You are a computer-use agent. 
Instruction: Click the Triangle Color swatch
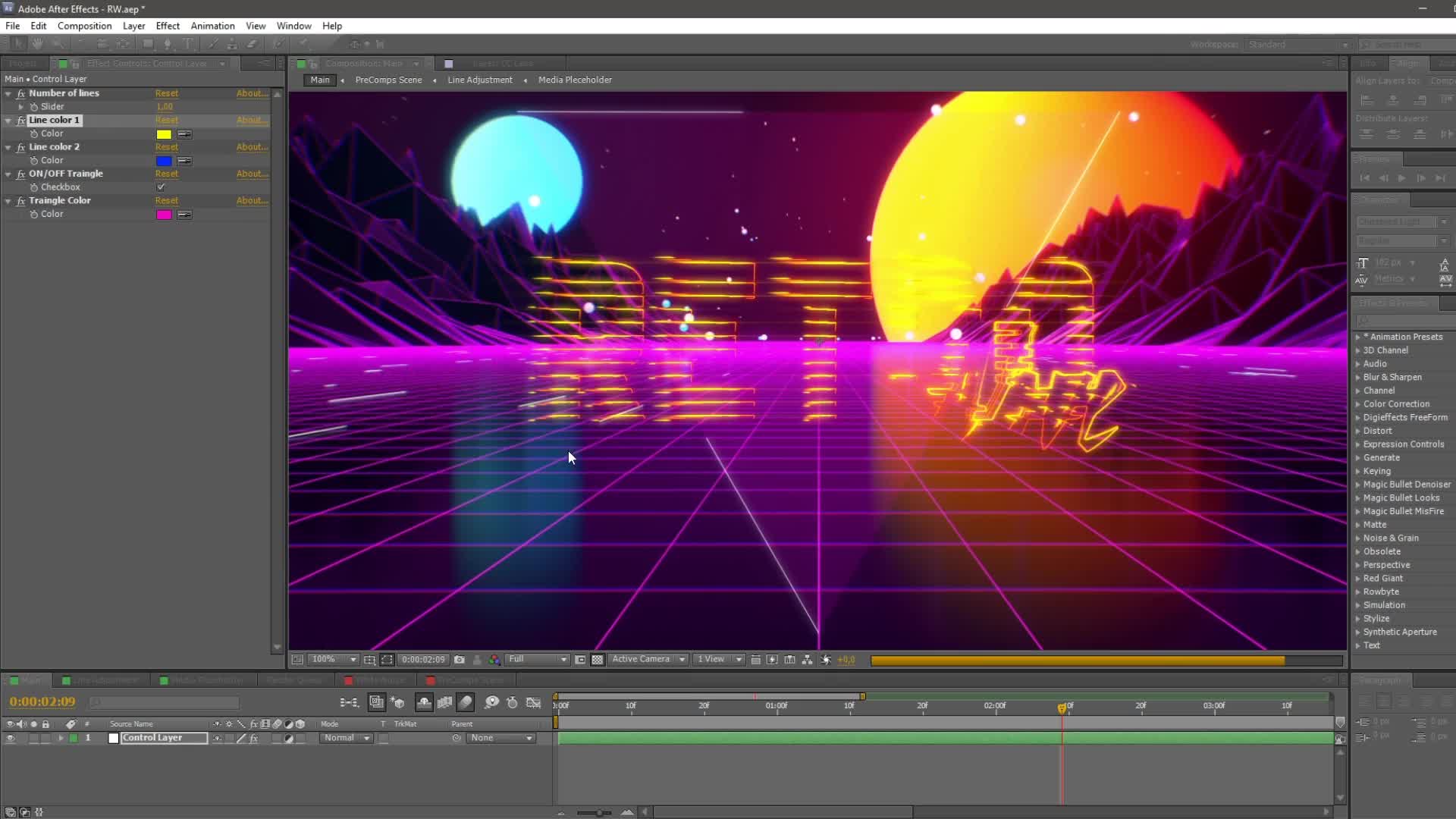pos(163,213)
